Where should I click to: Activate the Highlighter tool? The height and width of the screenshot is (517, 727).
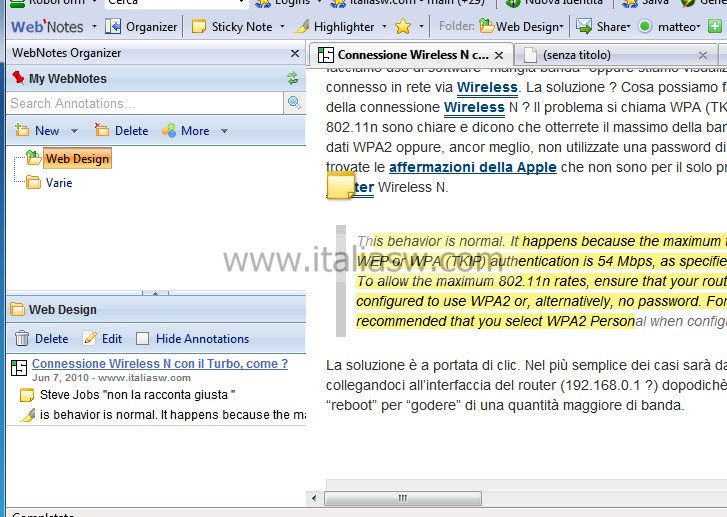(x=335, y=26)
